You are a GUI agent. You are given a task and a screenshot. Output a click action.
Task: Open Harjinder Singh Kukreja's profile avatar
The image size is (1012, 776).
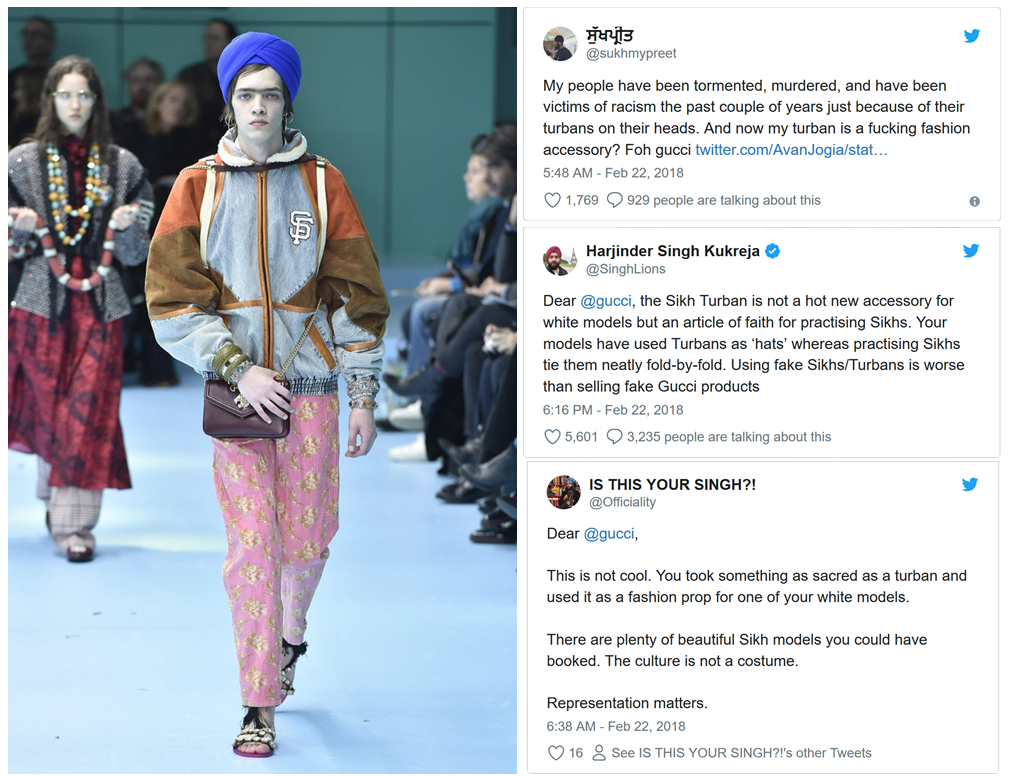[x=560, y=260]
